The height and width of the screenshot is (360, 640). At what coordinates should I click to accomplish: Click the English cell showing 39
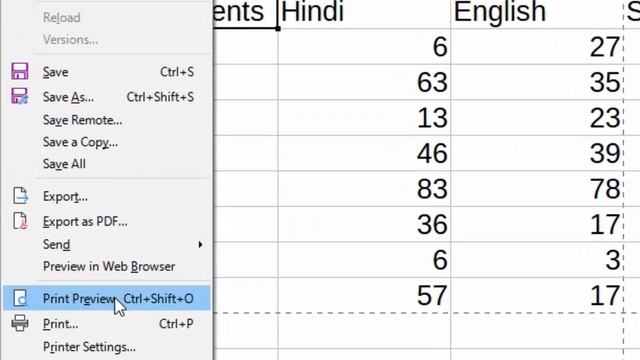click(x=537, y=153)
